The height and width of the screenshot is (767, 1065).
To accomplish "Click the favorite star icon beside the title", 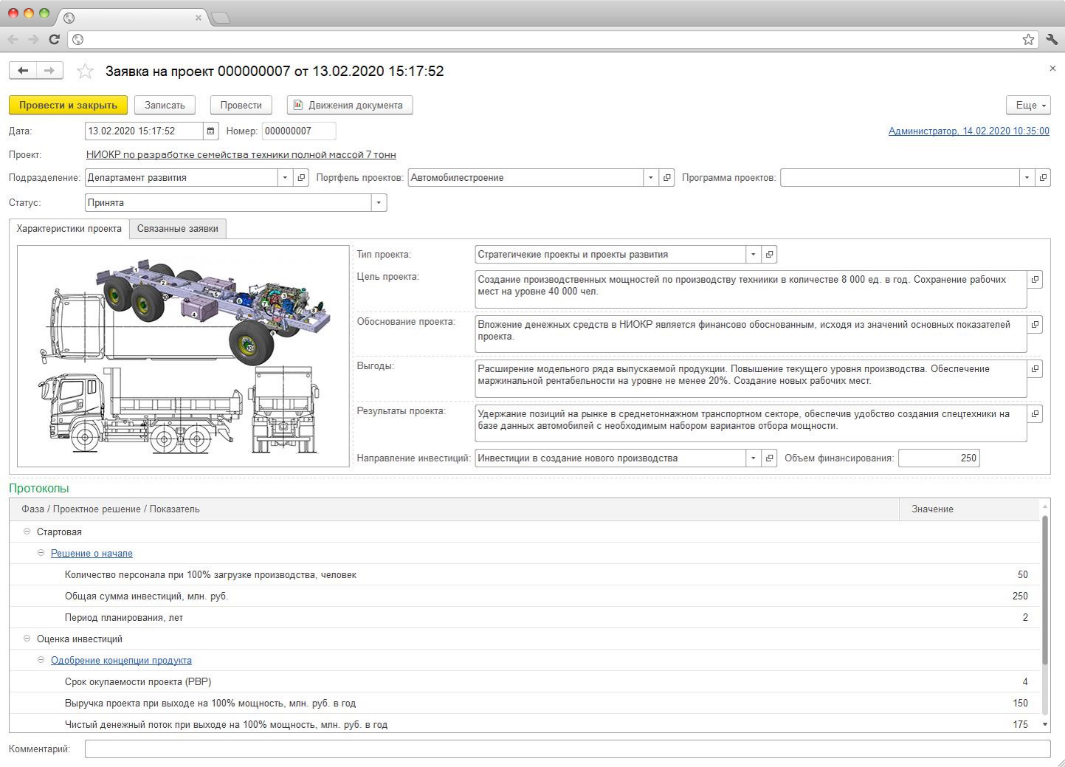I will [86, 72].
